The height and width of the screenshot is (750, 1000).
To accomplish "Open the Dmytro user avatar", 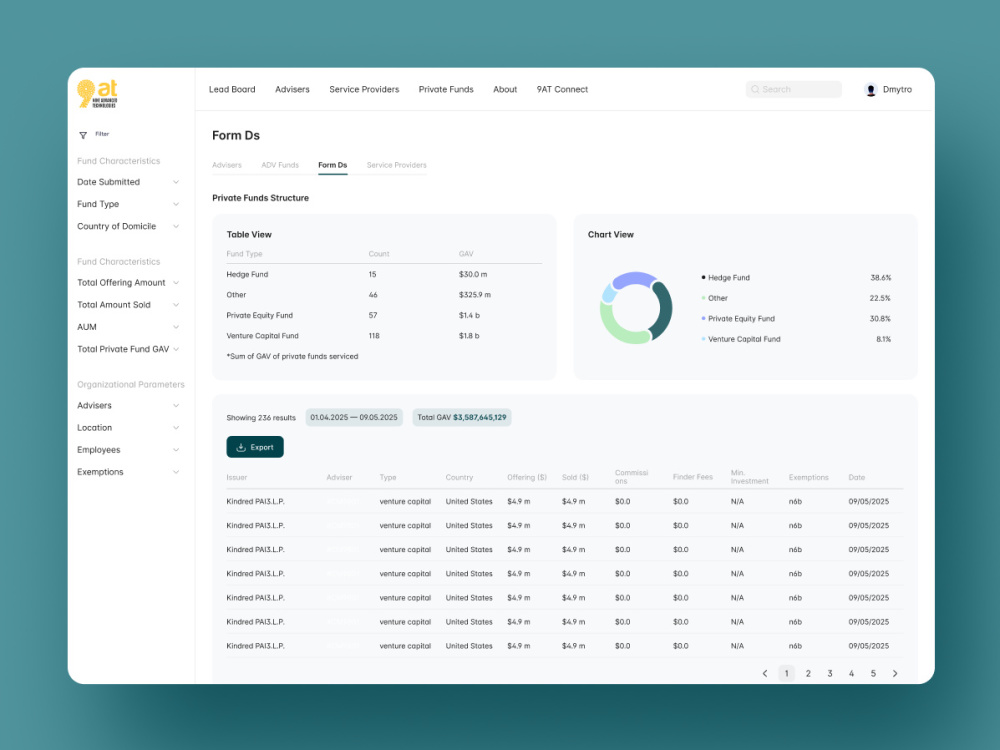I will point(871,90).
